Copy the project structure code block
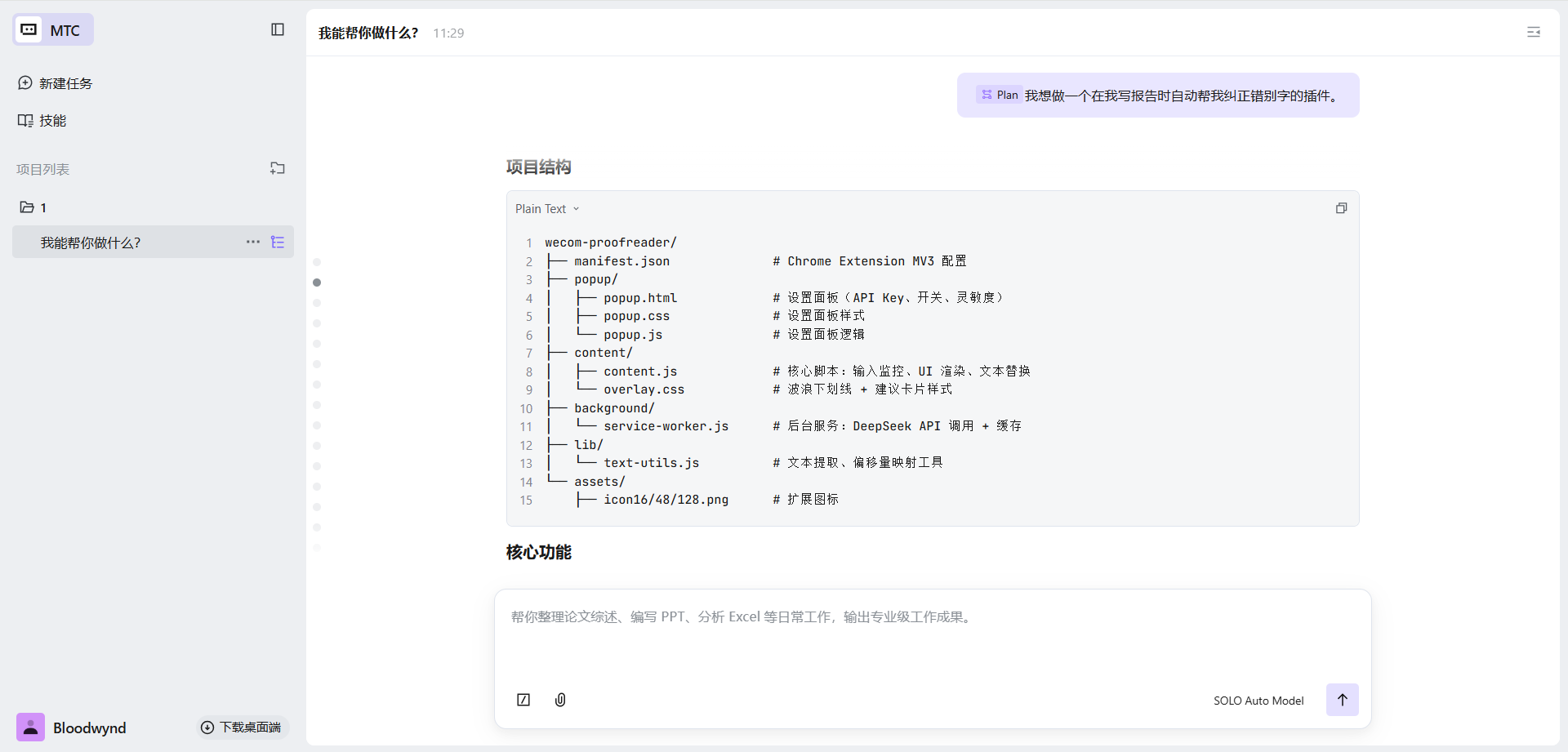 1341,208
